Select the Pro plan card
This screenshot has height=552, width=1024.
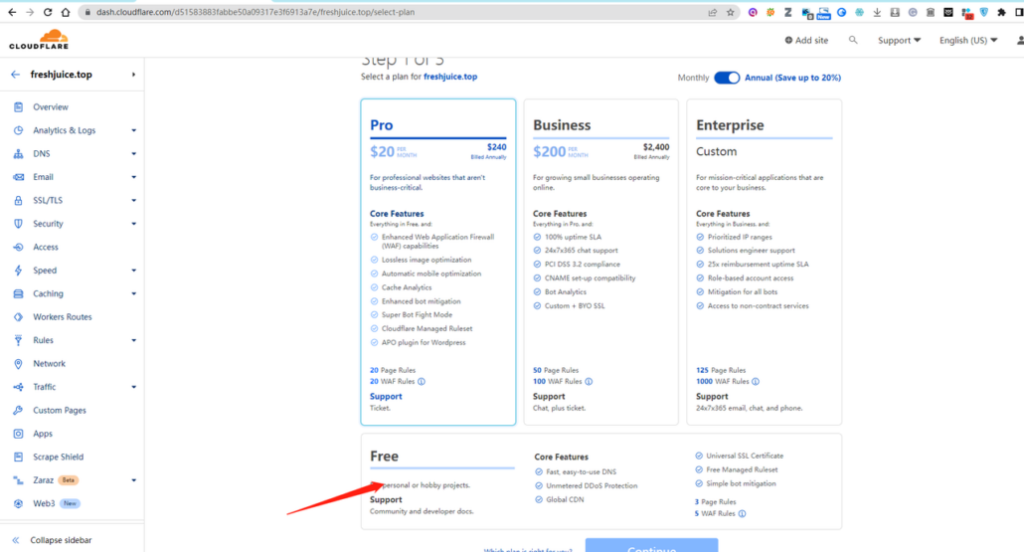pyautogui.click(x=438, y=262)
